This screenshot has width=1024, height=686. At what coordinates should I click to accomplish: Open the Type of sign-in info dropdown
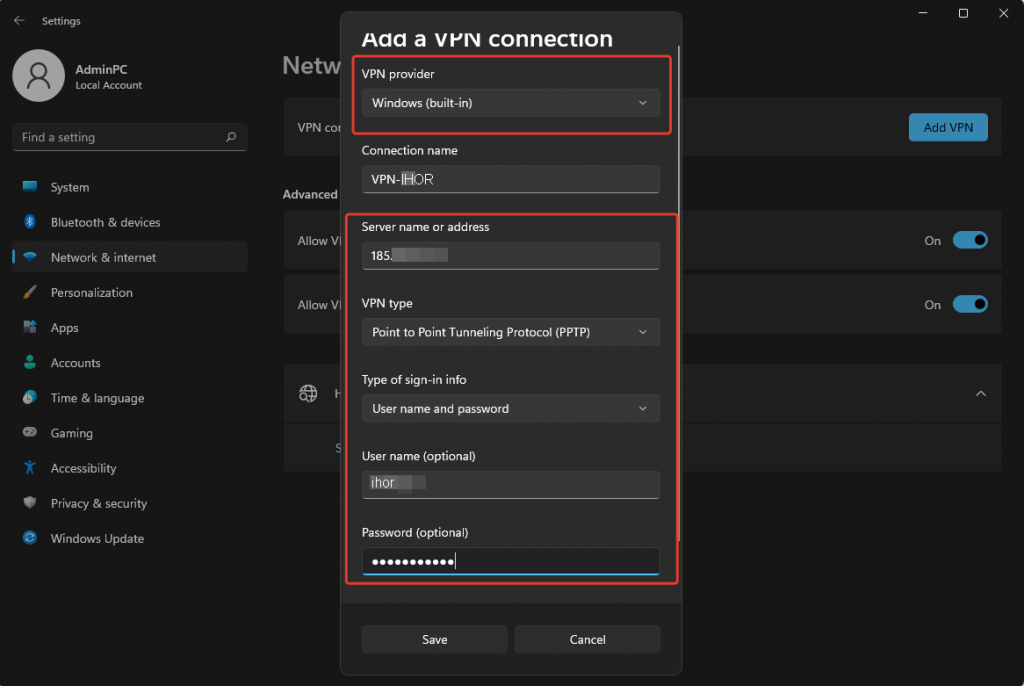coord(511,408)
